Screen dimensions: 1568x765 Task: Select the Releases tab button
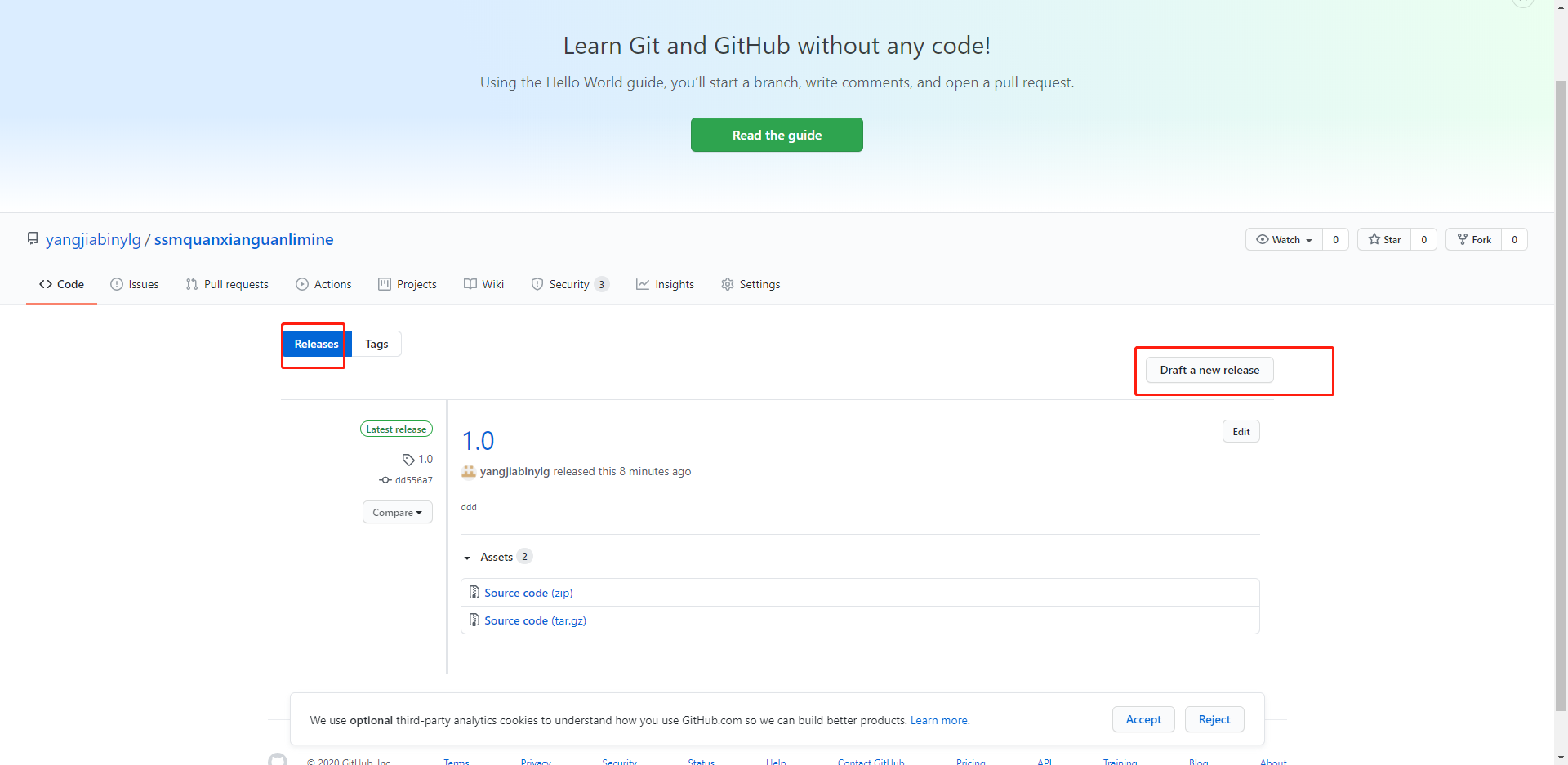[x=316, y=344]
